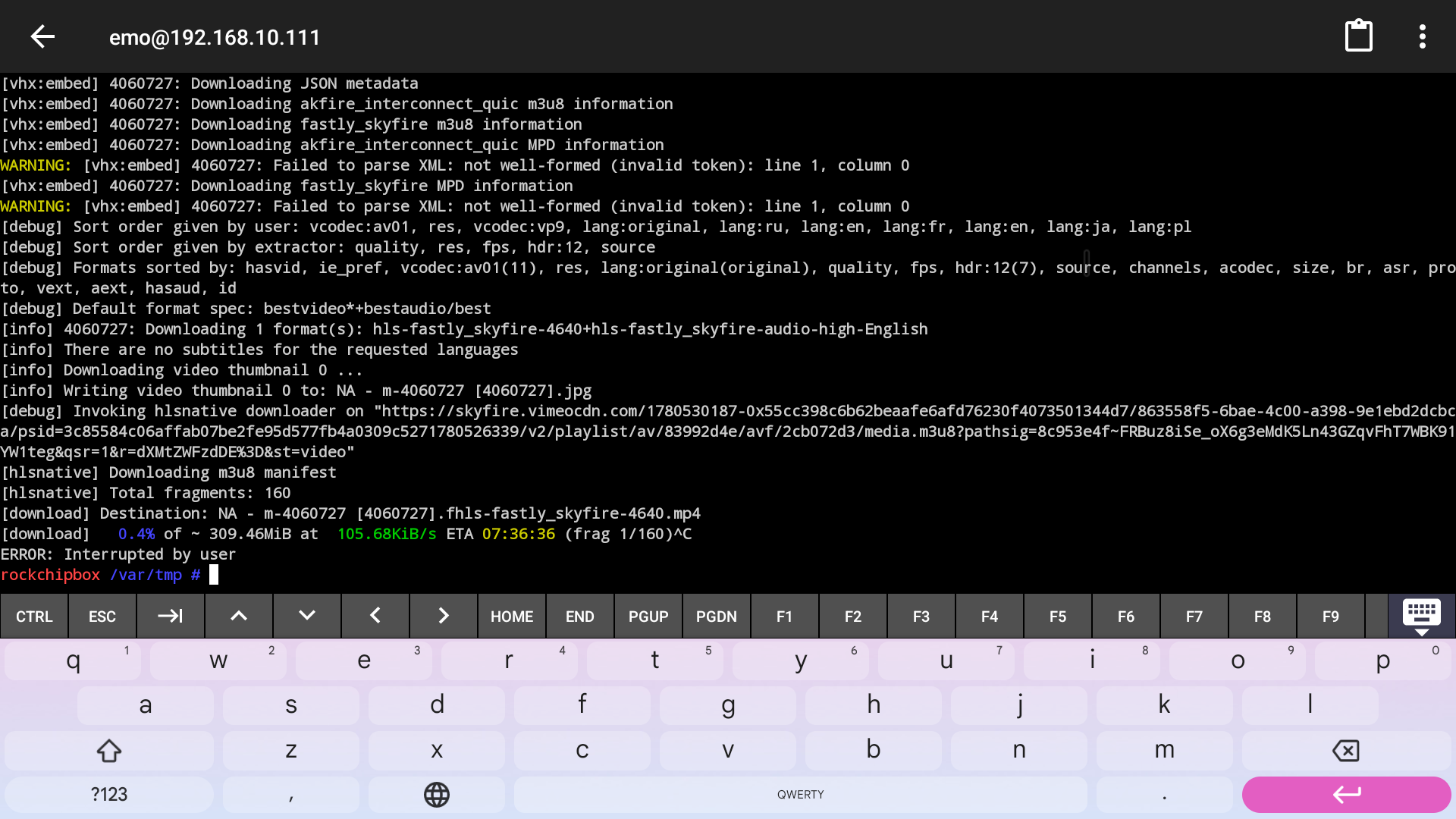Screen dimensions: 1456x819
Task: Tap the ESC key
Action: click(x=102, y=617)
